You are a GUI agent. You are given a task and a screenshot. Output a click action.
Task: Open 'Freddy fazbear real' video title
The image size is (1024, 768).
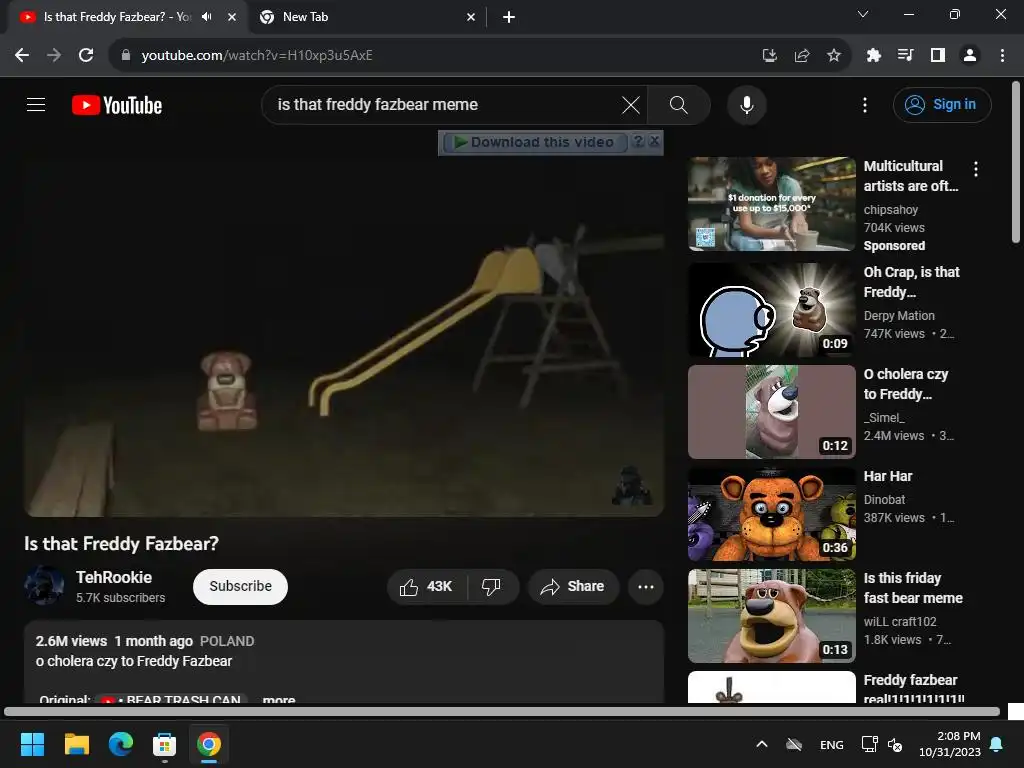914,690
